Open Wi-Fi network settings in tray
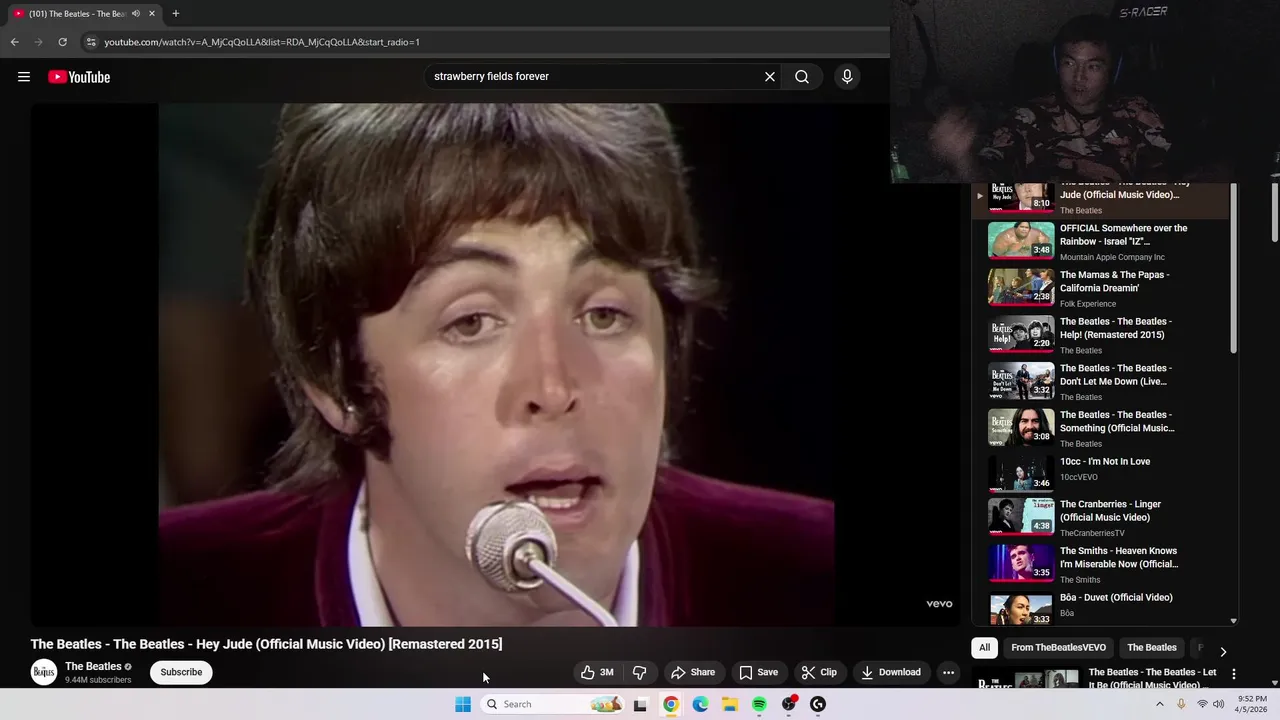This screenshot has width=1280, height=720. 1202,704
